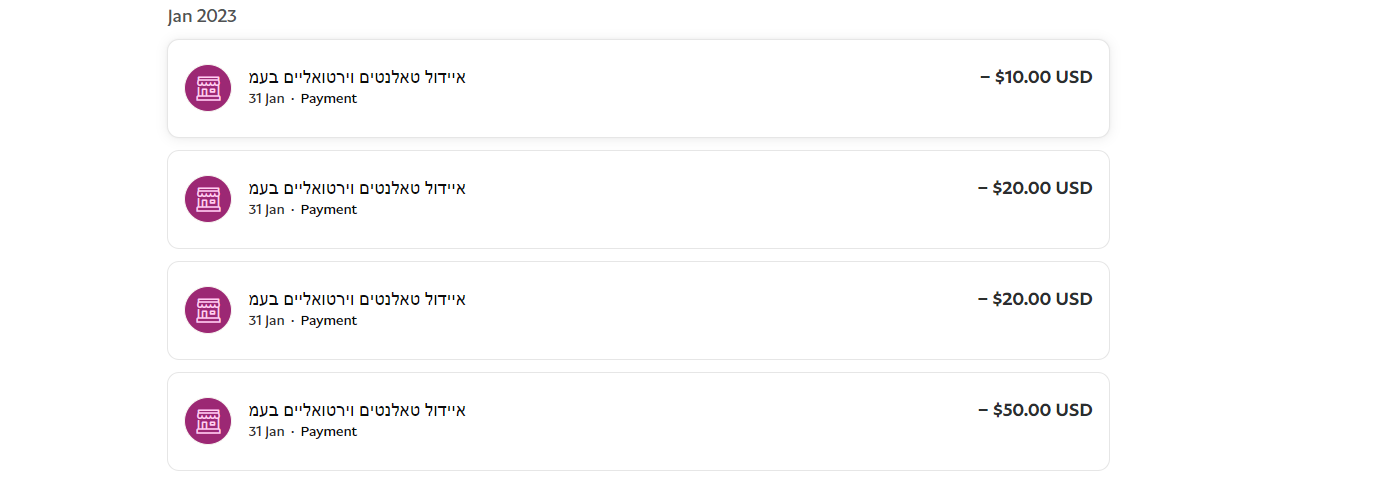The height and width of the screenshot is (484, 1389).
Task: Click store icon on the second $20.00 payment
Action: pyautogui.click(x=208, y=310)
